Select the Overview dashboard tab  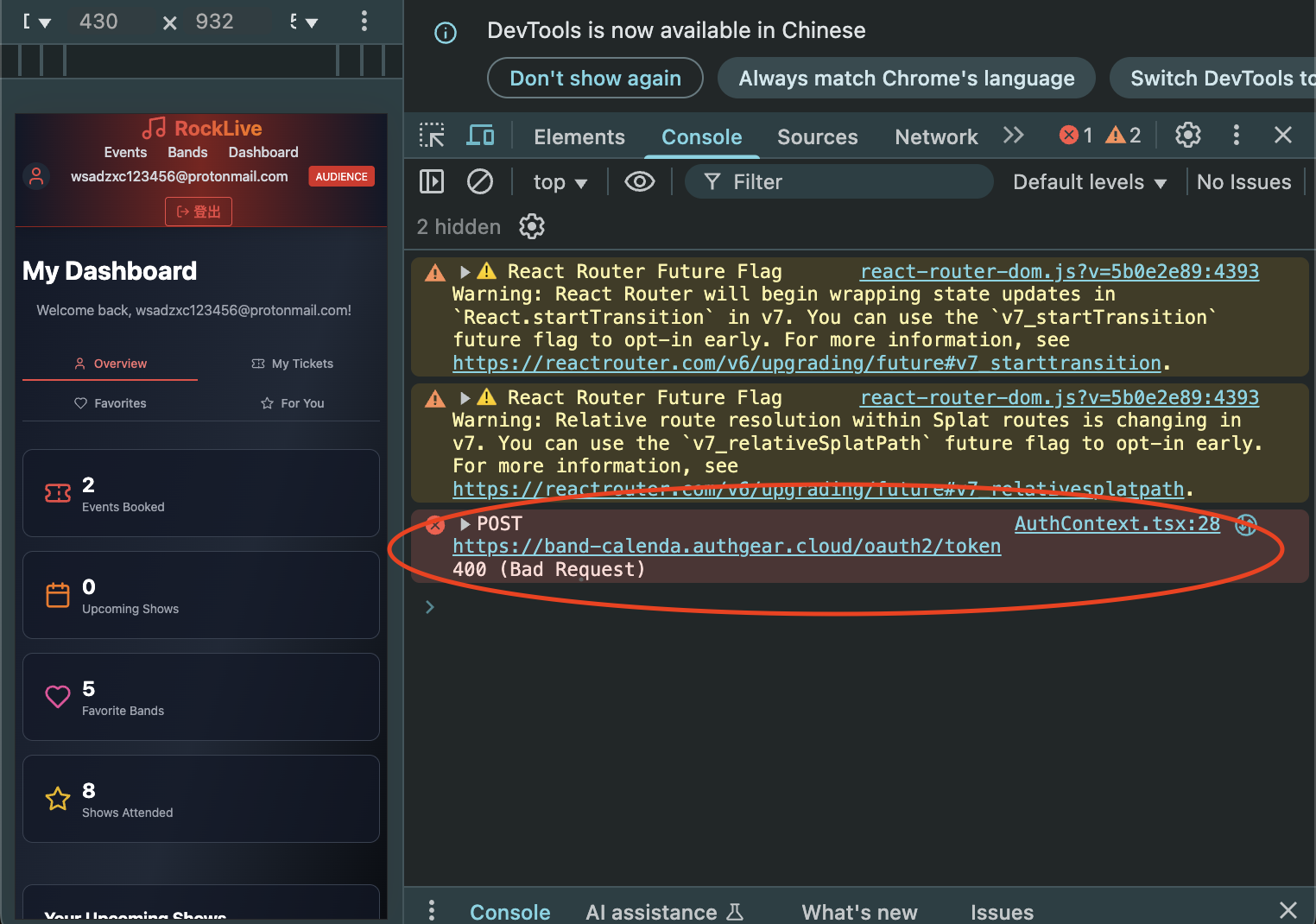click(111, 364)
